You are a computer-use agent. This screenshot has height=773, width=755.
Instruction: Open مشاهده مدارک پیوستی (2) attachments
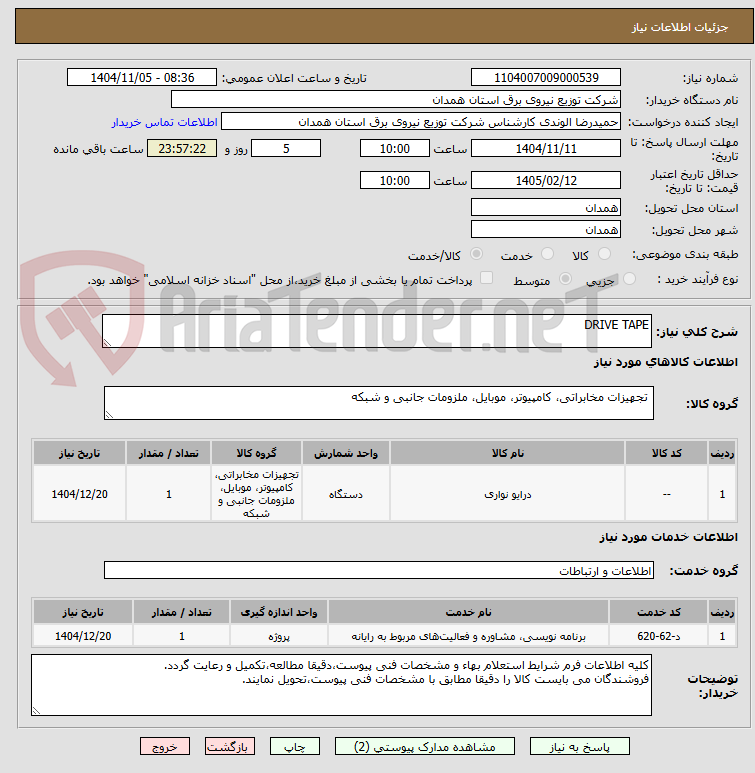(x=425, y=746)
